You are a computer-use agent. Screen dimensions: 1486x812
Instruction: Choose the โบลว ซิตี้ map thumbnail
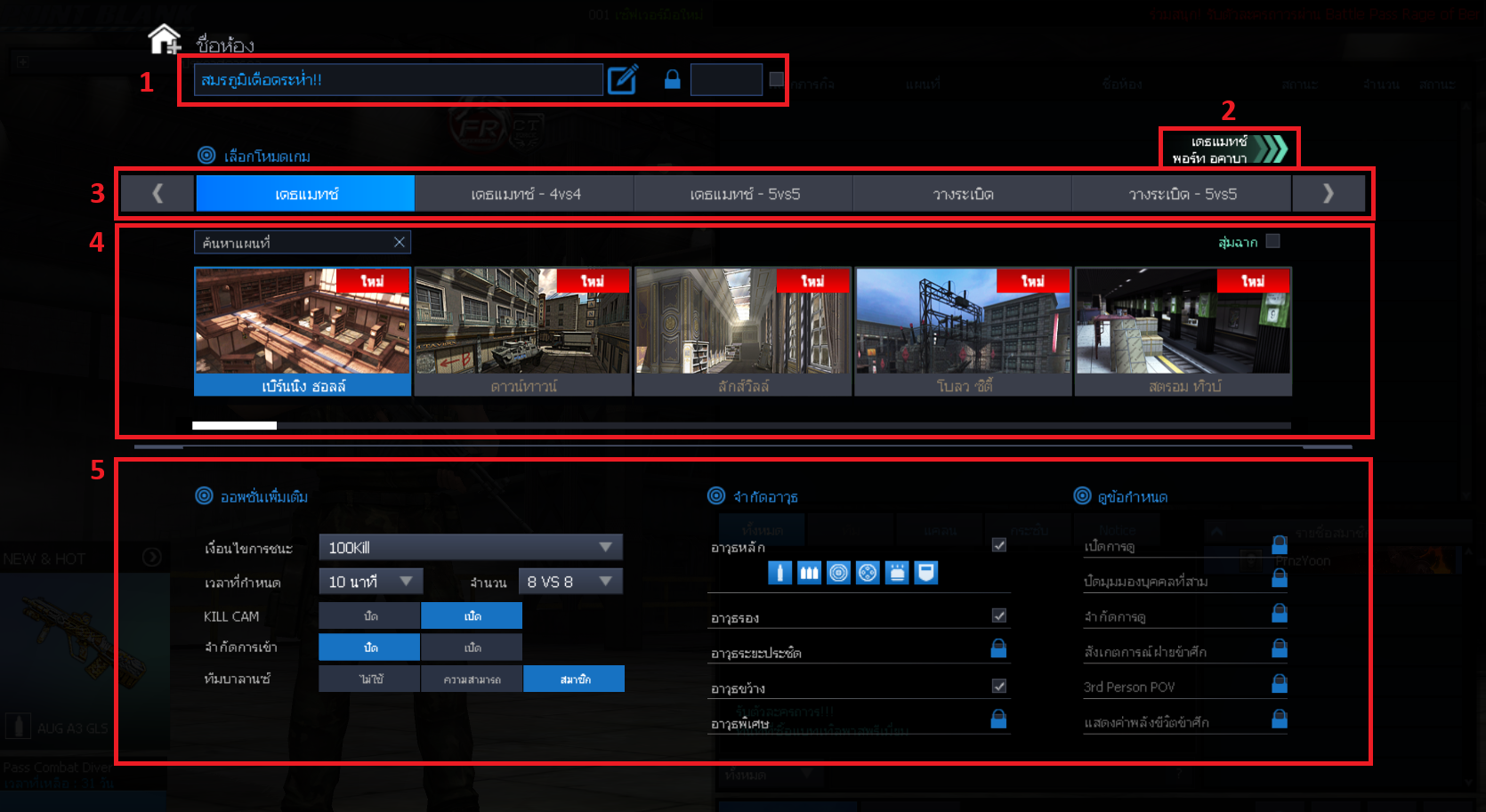point(964,331)
